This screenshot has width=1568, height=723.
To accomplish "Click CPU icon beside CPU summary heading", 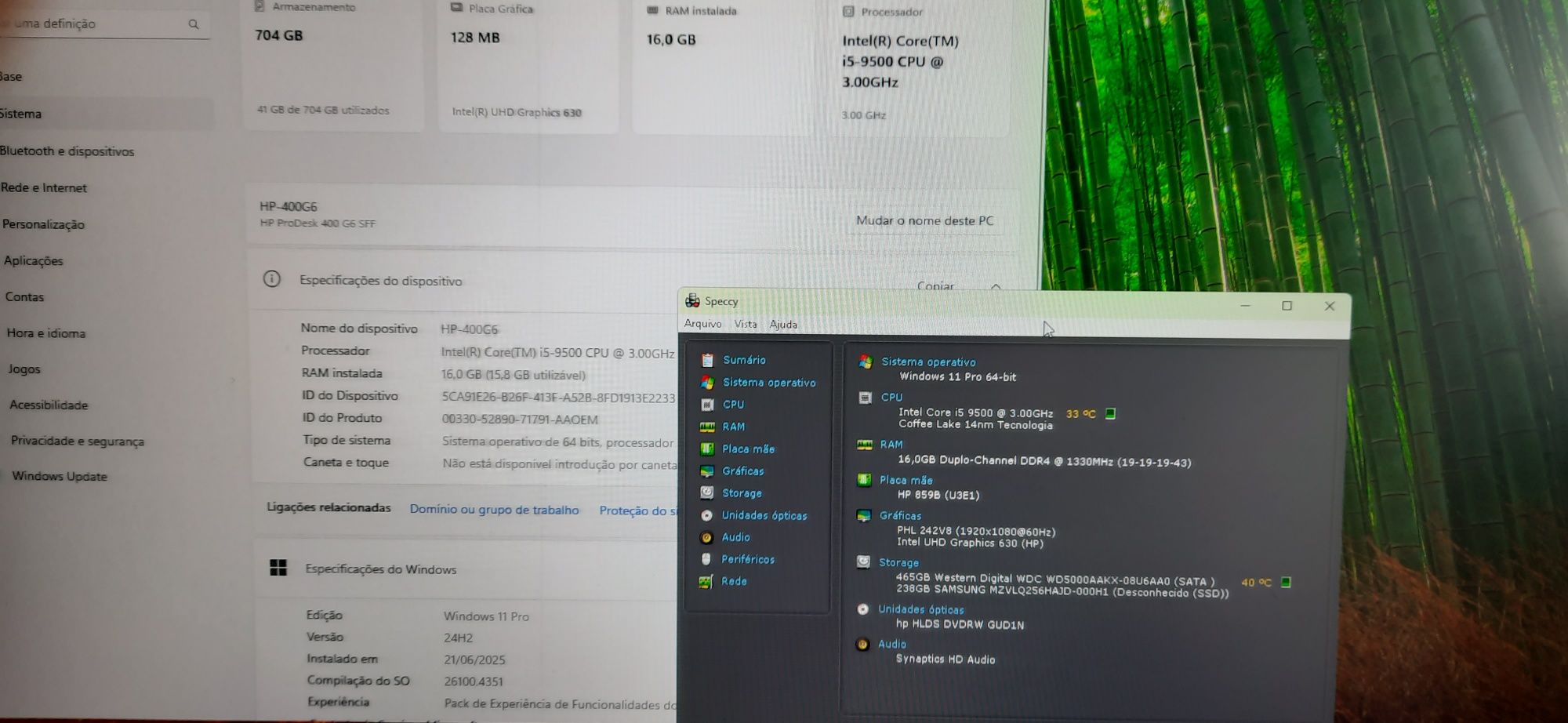I will tap(865, 398).
